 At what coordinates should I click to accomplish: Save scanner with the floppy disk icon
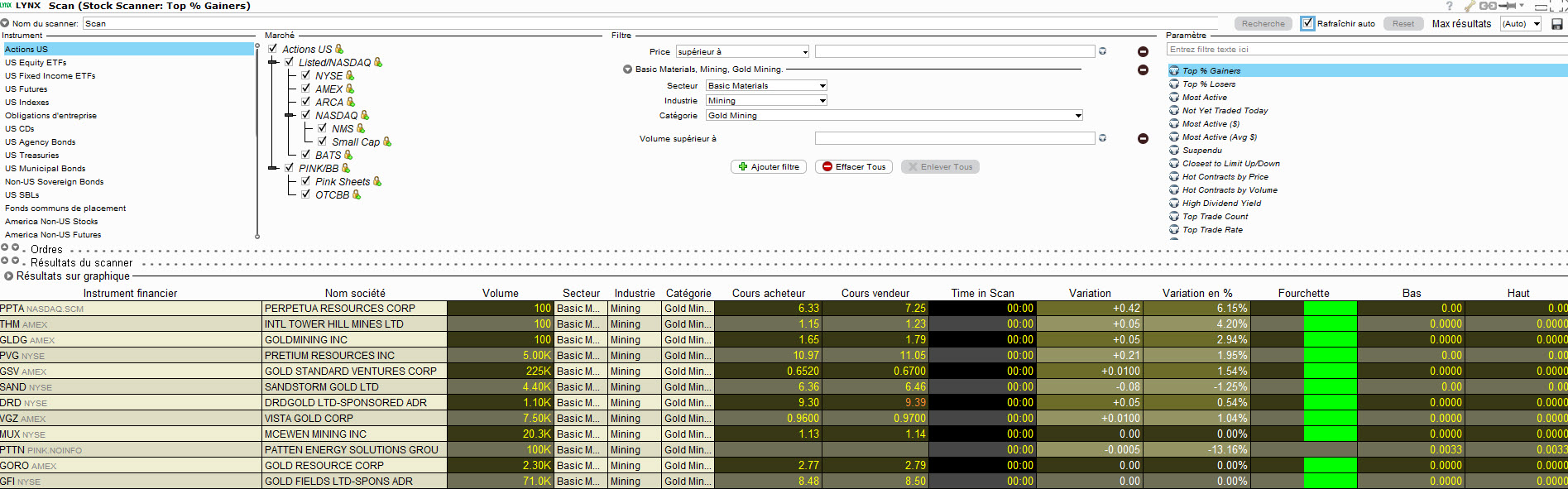[x=1557, y=24]
